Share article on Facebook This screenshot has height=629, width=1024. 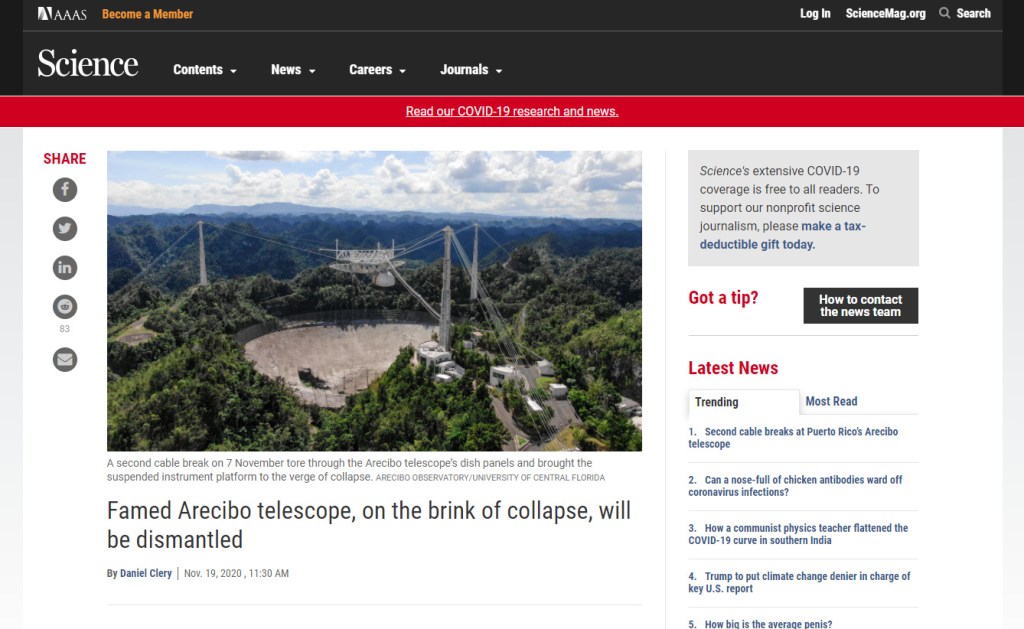[x=65, y=190]
